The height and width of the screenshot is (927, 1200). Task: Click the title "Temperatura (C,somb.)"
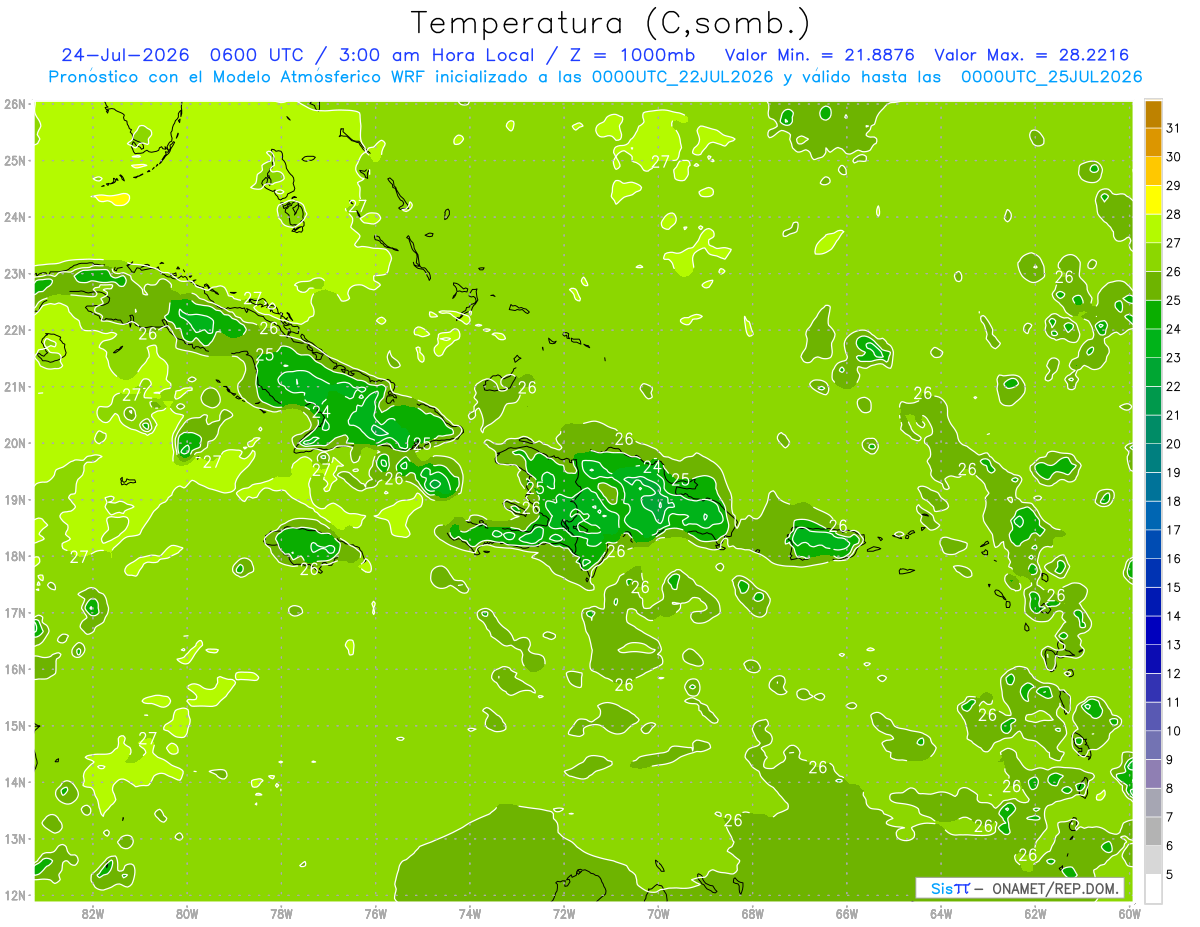(x=611, y=23)
